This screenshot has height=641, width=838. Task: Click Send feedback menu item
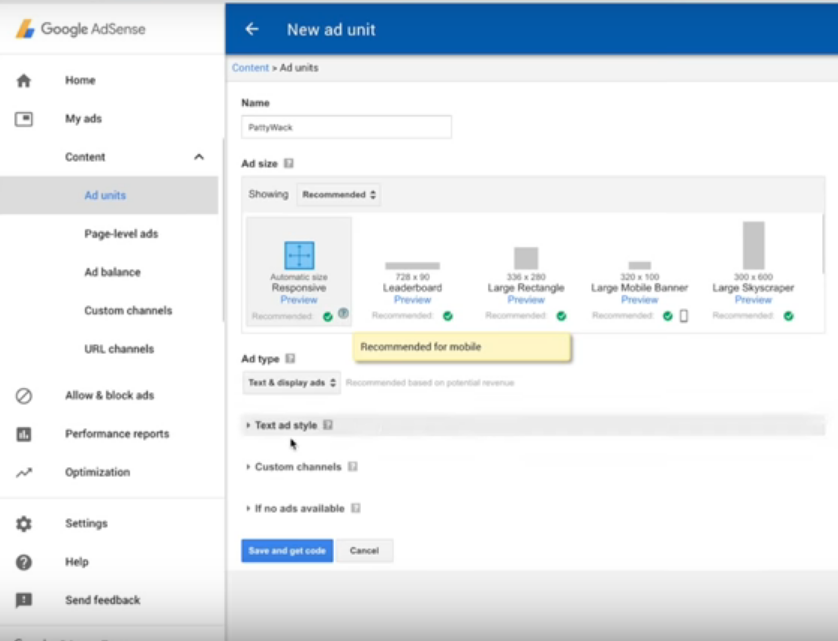click(103, 600)
